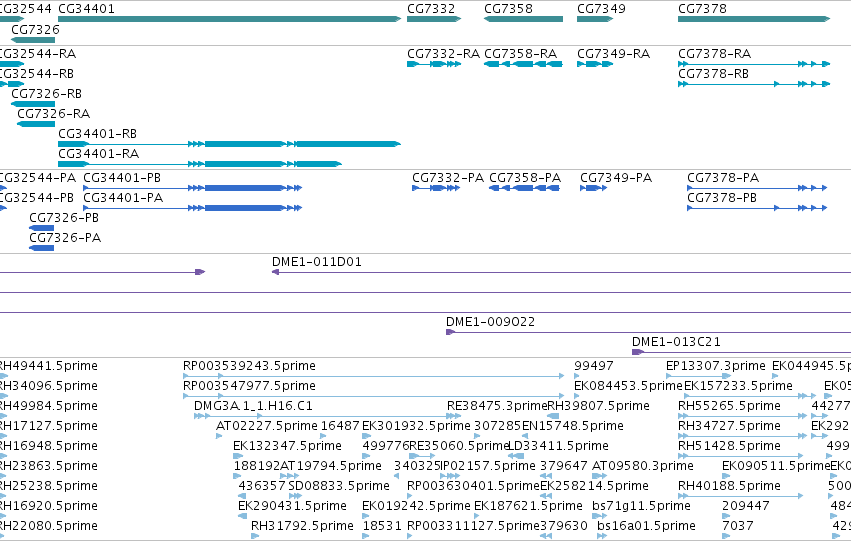Click the CG7349 gene label
851x541 pixels.
[x=601, y=9]
